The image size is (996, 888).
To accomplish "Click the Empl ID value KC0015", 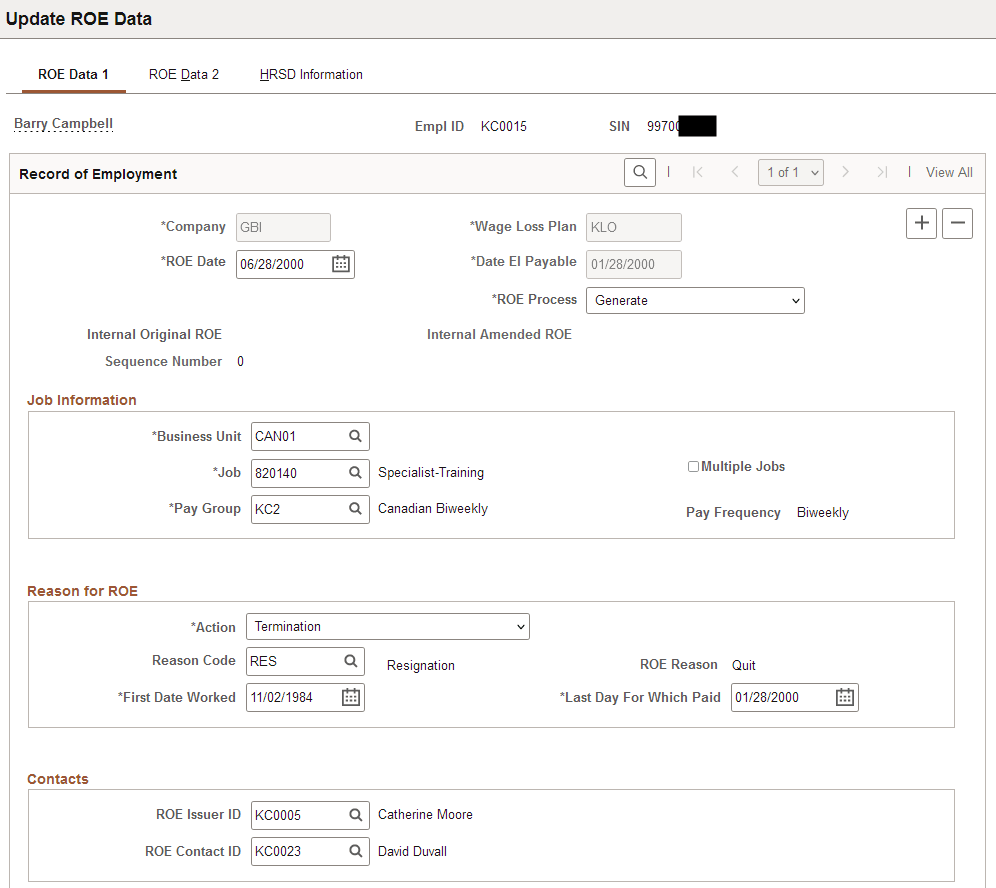I will point(504,126).
